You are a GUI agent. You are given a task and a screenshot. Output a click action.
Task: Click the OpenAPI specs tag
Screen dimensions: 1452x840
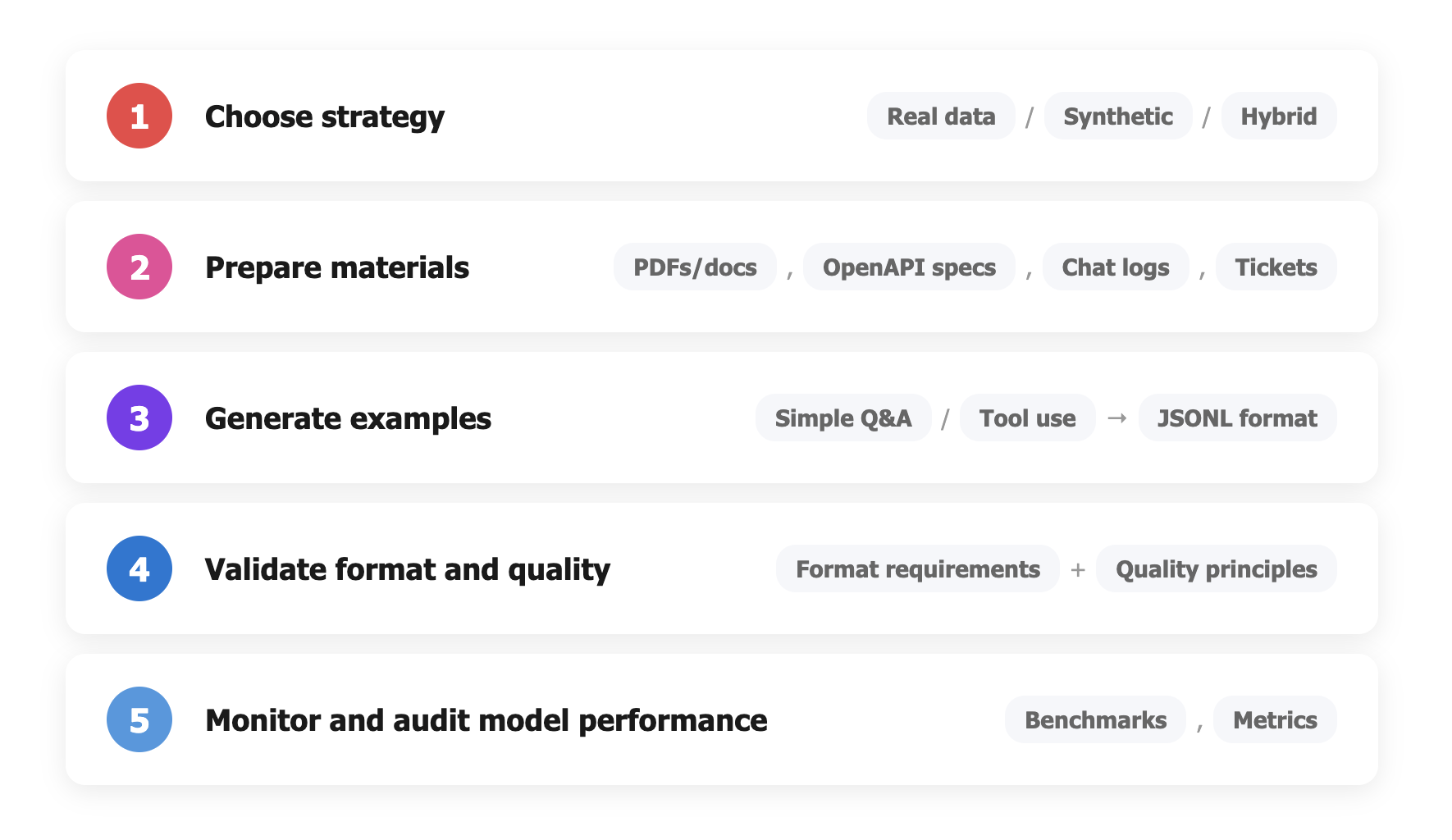coord(909,267)
